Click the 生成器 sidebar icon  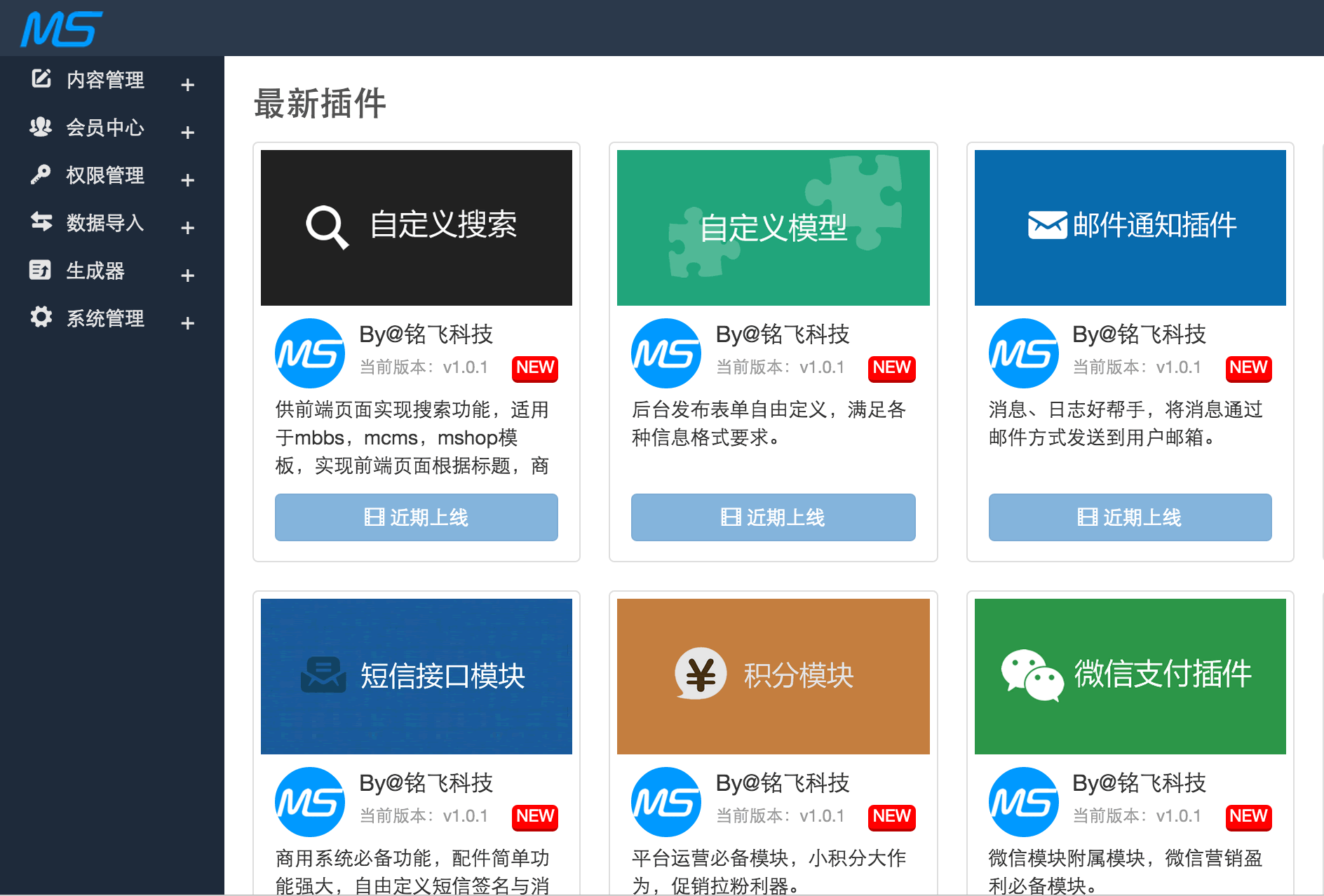pyautogui.click(x=40, y=270)
